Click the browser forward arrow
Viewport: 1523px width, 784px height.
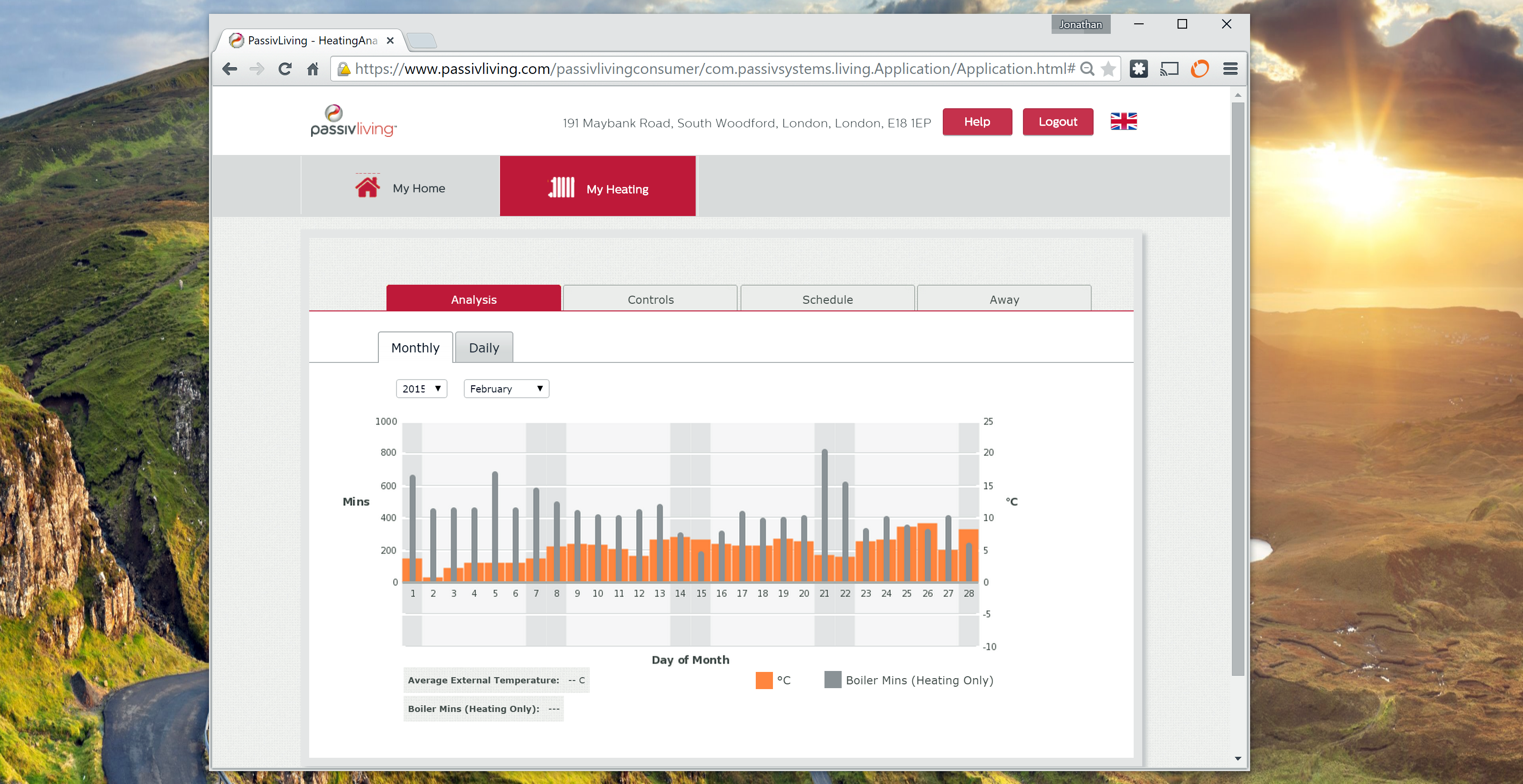(257, 69)
